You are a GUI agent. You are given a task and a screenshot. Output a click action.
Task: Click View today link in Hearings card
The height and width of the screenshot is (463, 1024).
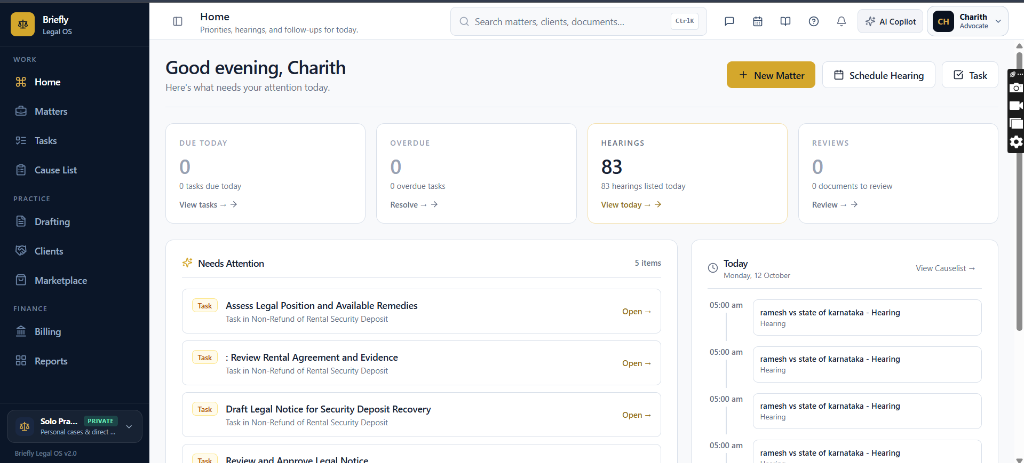click(x=632, y=204)
